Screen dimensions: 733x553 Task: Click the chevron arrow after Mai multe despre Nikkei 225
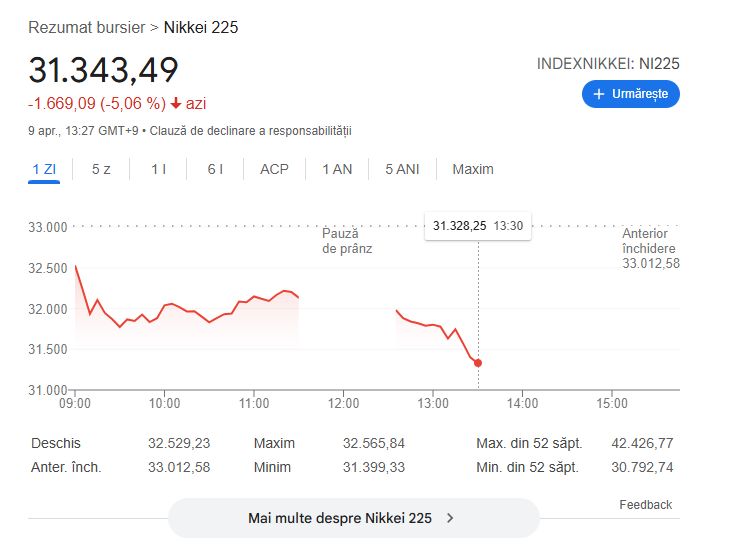click(450, 518)
